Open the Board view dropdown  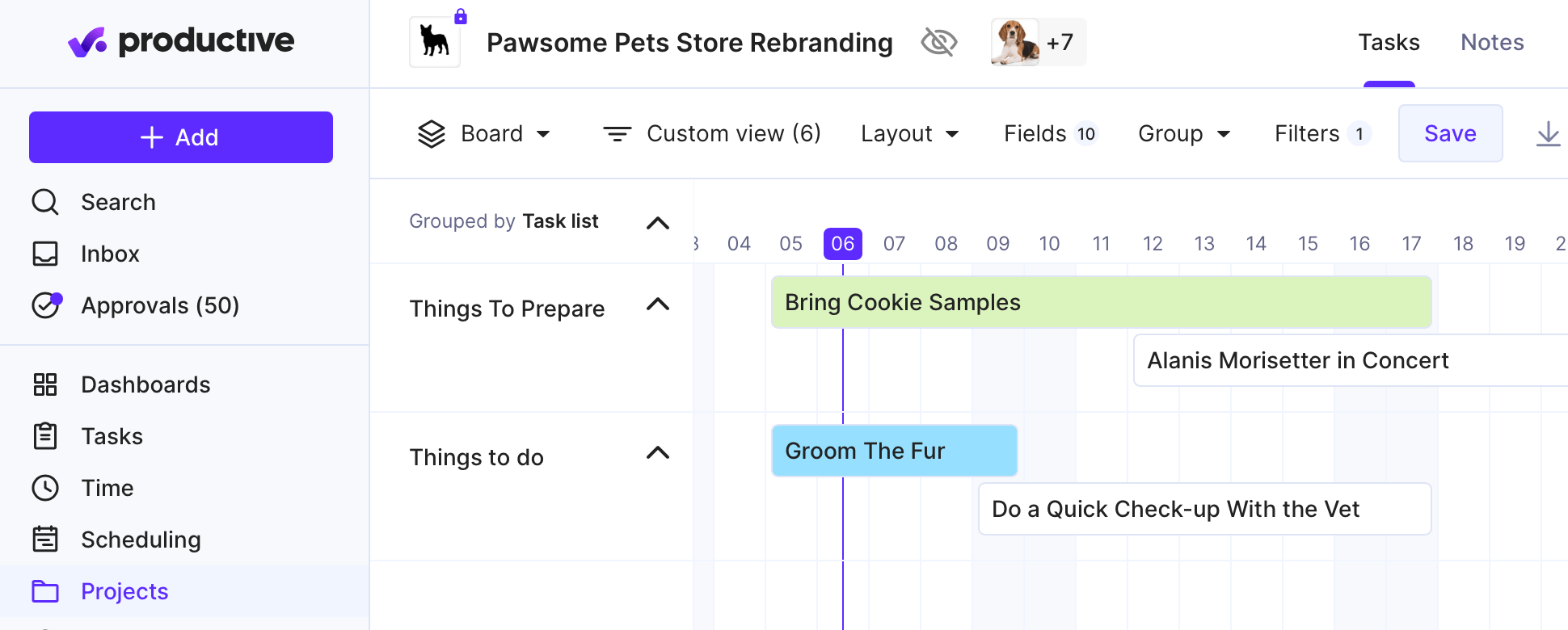(x=485, y=133)
